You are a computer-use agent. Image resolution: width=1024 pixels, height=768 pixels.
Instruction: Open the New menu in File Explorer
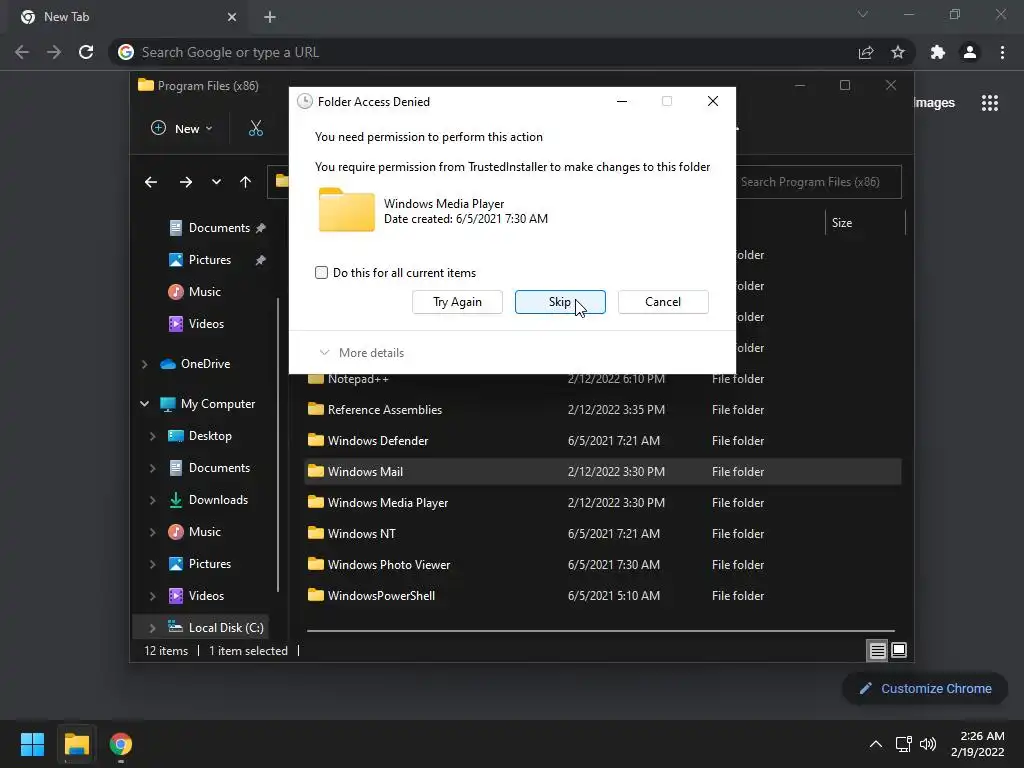182,129
